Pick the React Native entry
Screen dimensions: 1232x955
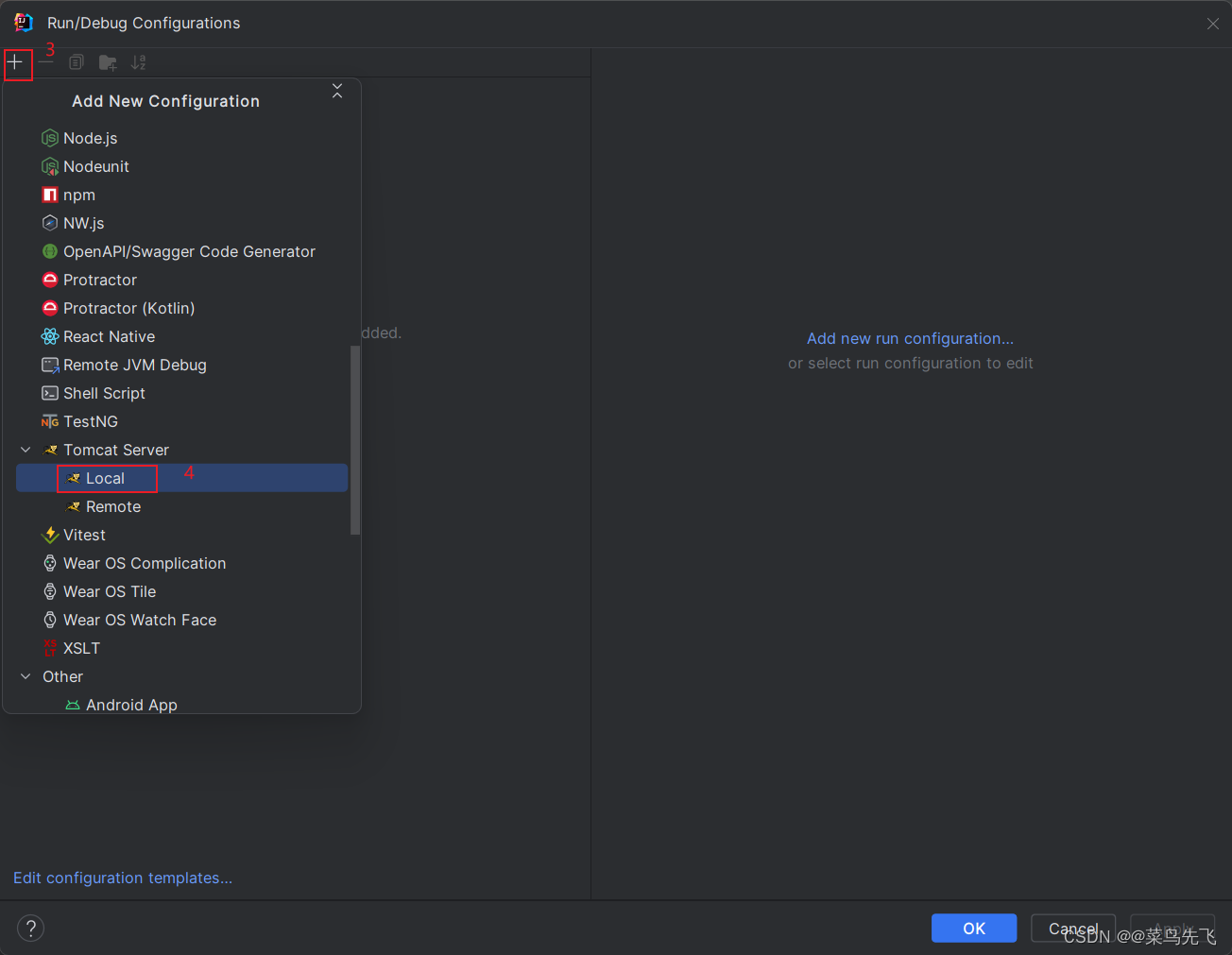tap(182, 336)
